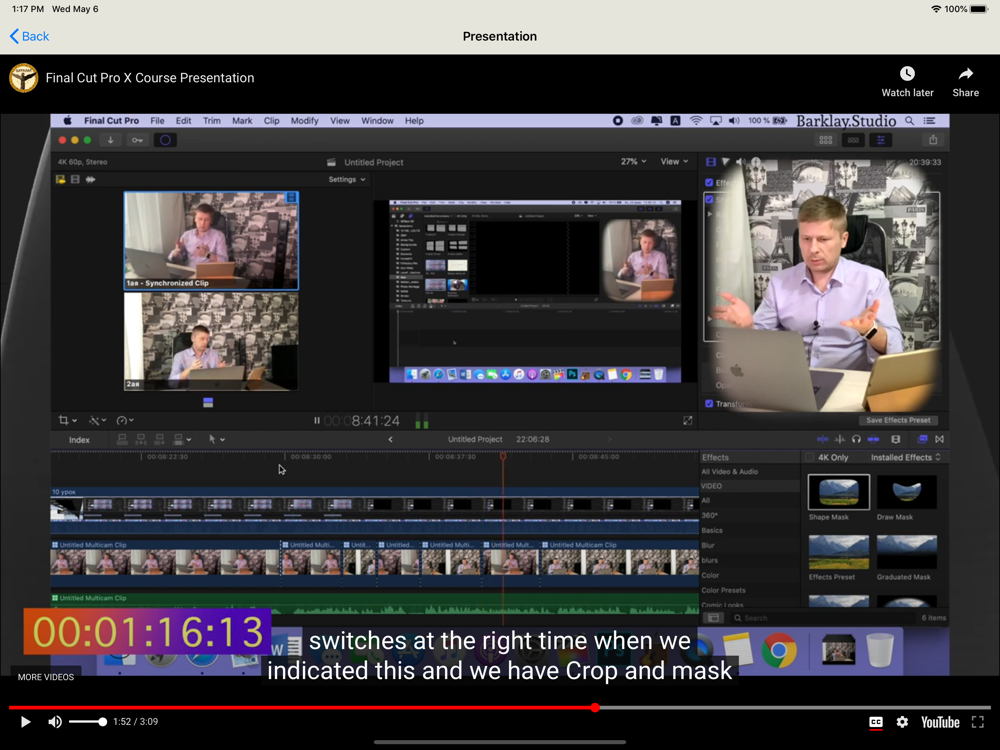Pause playback in the viewer
Image resolution: width=1000 pixels, height=750 pixels.
[316, 420]
